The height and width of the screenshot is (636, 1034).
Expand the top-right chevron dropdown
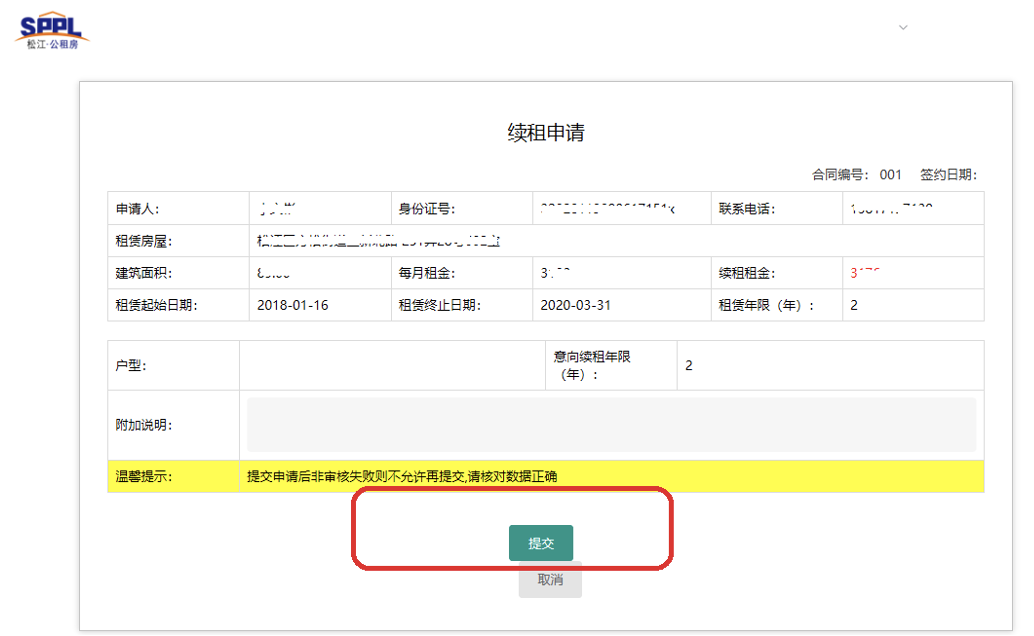(x=903, y=28)
